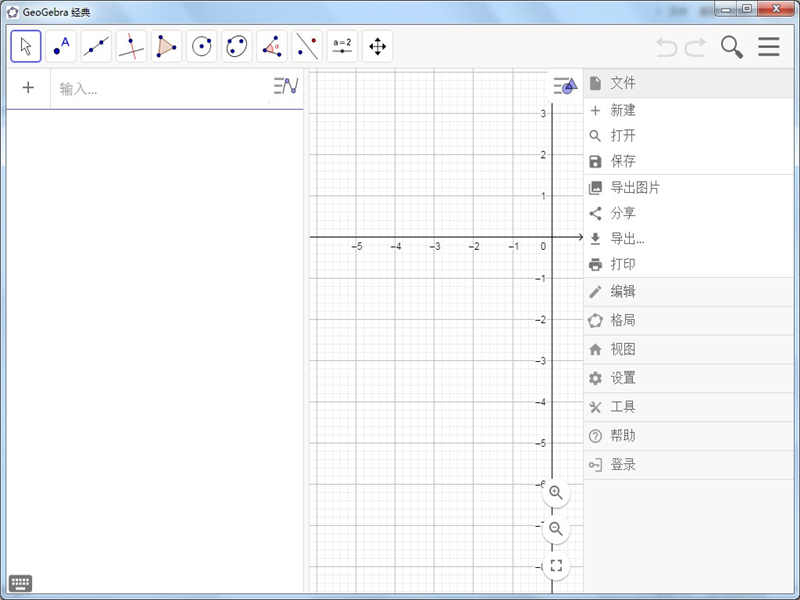Open the 导出... export submenu

[x=689, y=239]
